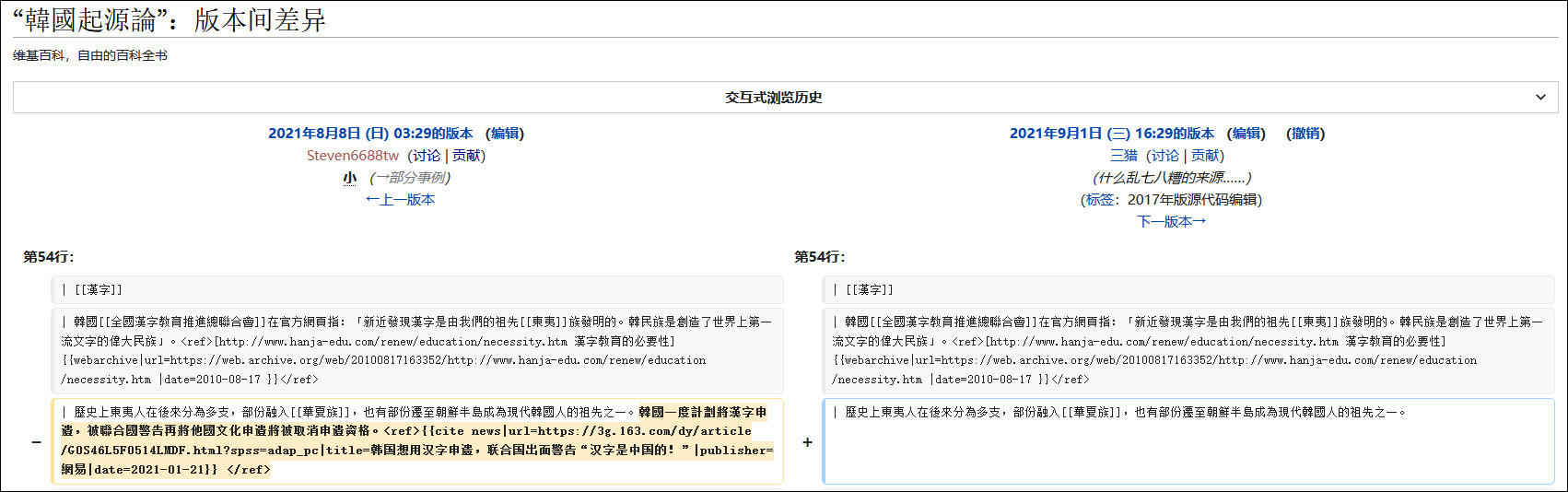This screenshot has width=1568, height=492.
Task: Select the right 第54行 heading
Action: tap(820, 257)
